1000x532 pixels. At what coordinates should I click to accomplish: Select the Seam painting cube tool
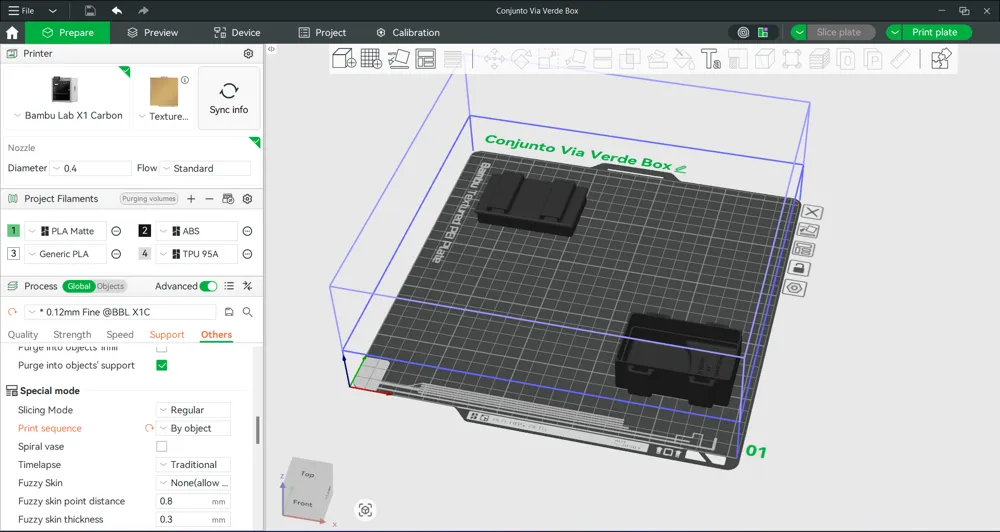765,59
